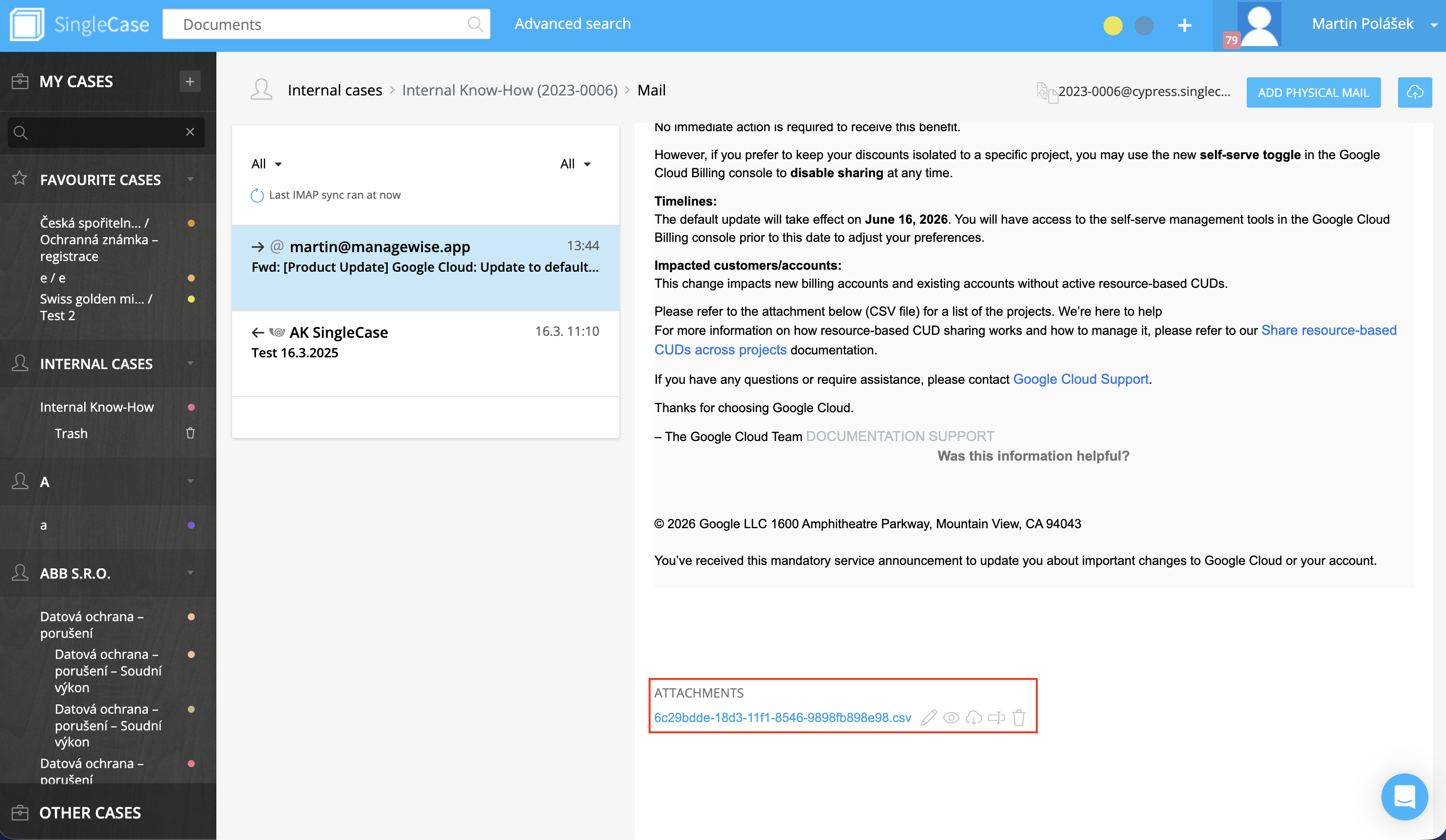Edit the CSV attachment with the pencil icon
1446x840 pixels.
[x=929, y=718]
